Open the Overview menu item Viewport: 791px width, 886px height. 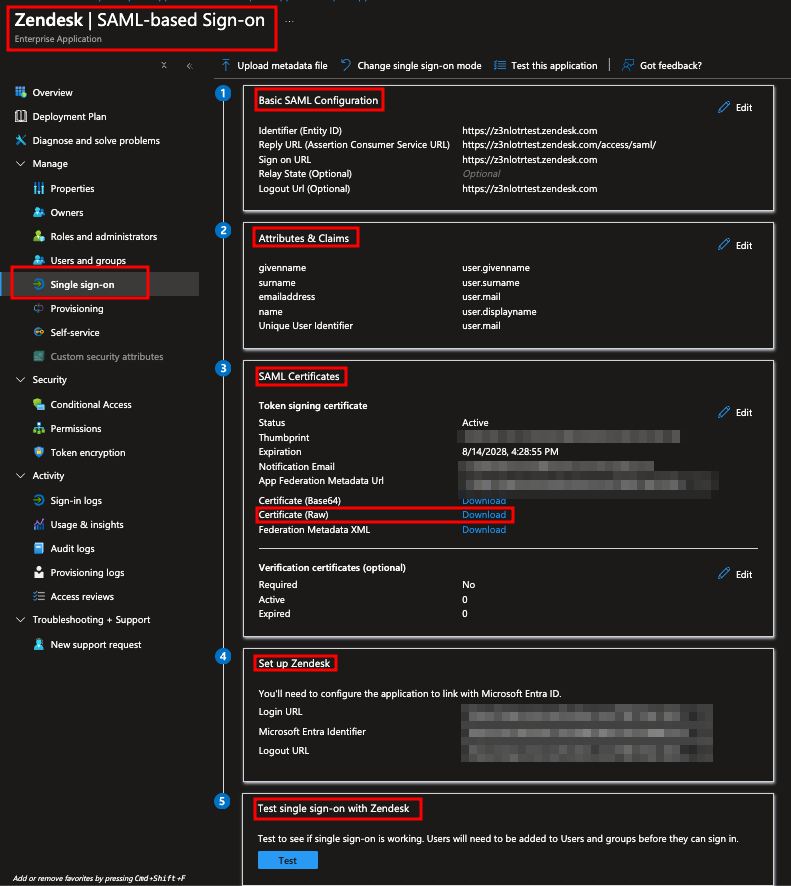click(x=53, y=92)
